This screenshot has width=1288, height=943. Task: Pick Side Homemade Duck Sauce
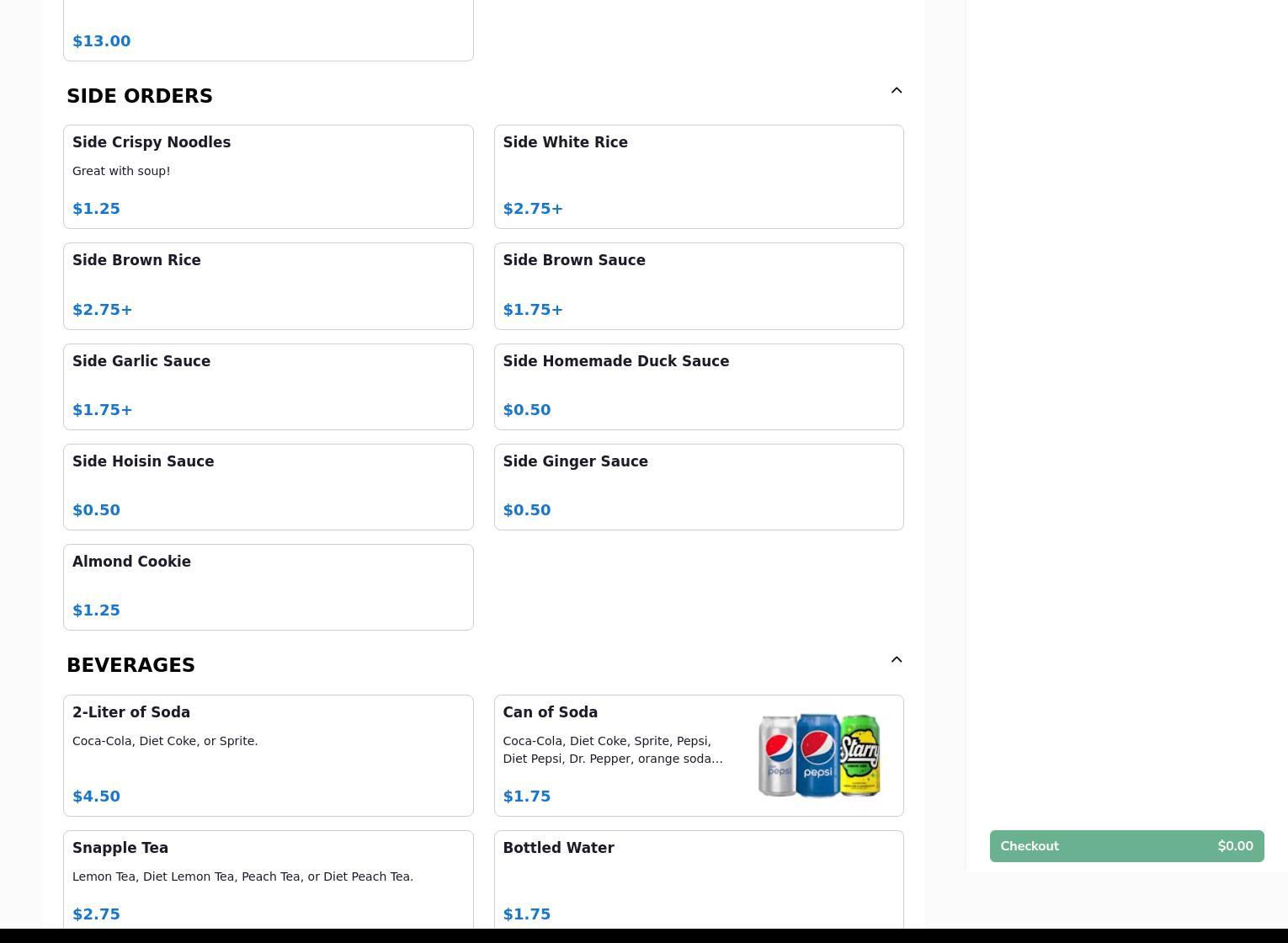698,386
